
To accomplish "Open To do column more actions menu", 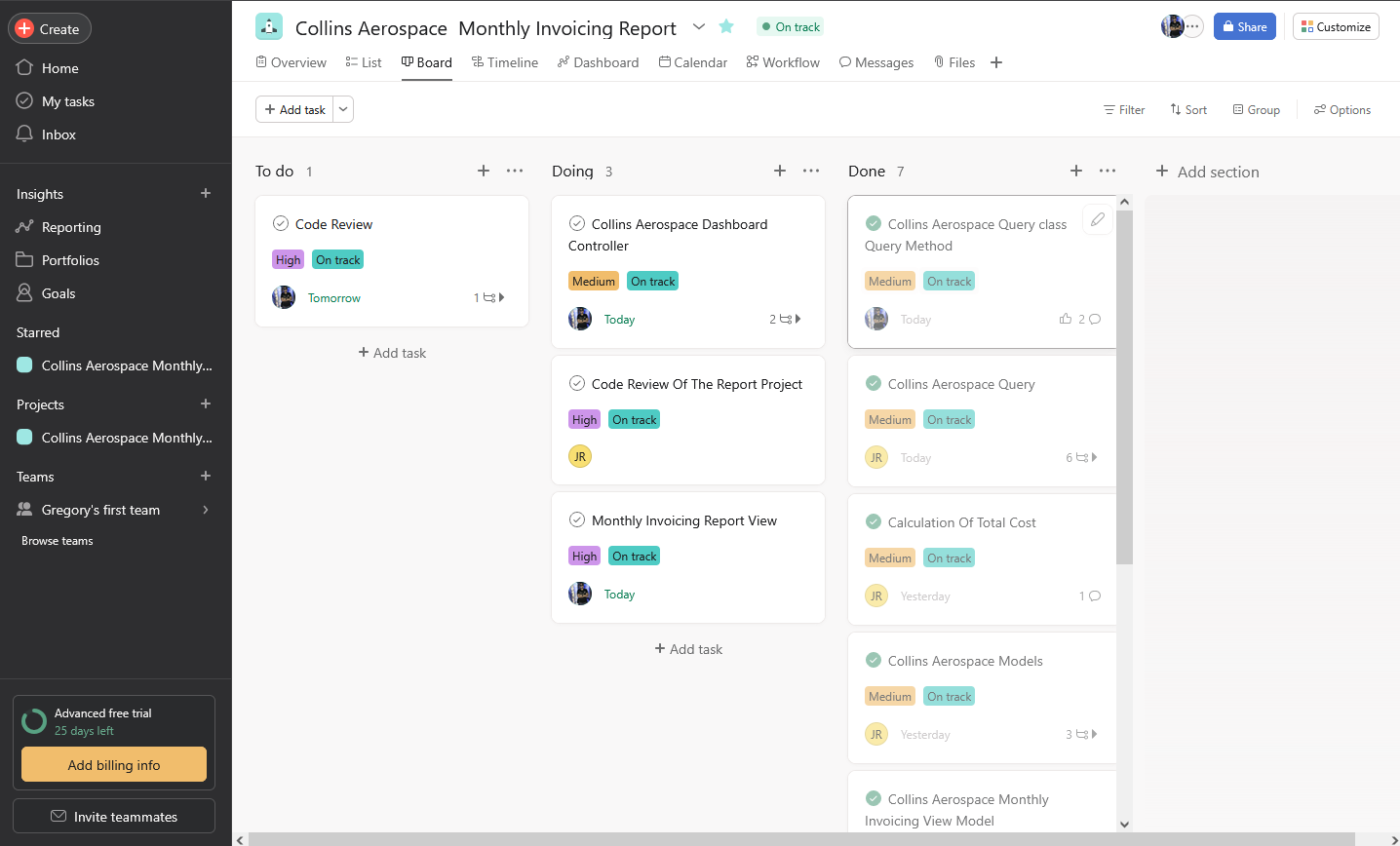I will [515, 171].
